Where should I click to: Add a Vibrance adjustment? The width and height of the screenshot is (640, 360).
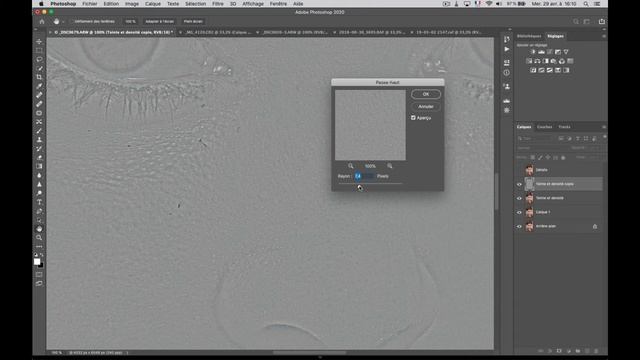[x=566, y=52]
